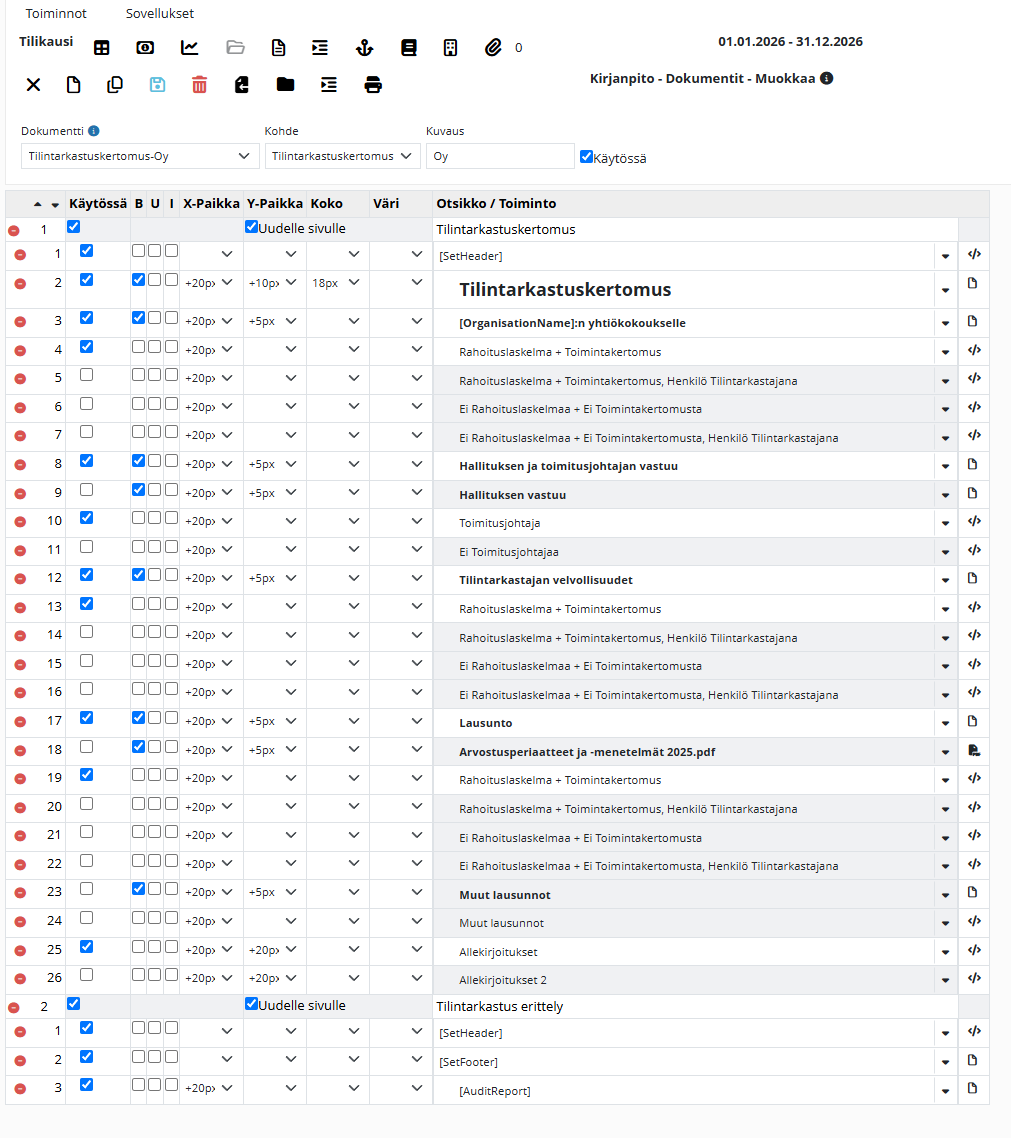This screenshot has height=1138, width=1011.
Task: Open the Dokumentti dropdown Tilintarkastuskertomus-Oy
Action: point(140,156)
